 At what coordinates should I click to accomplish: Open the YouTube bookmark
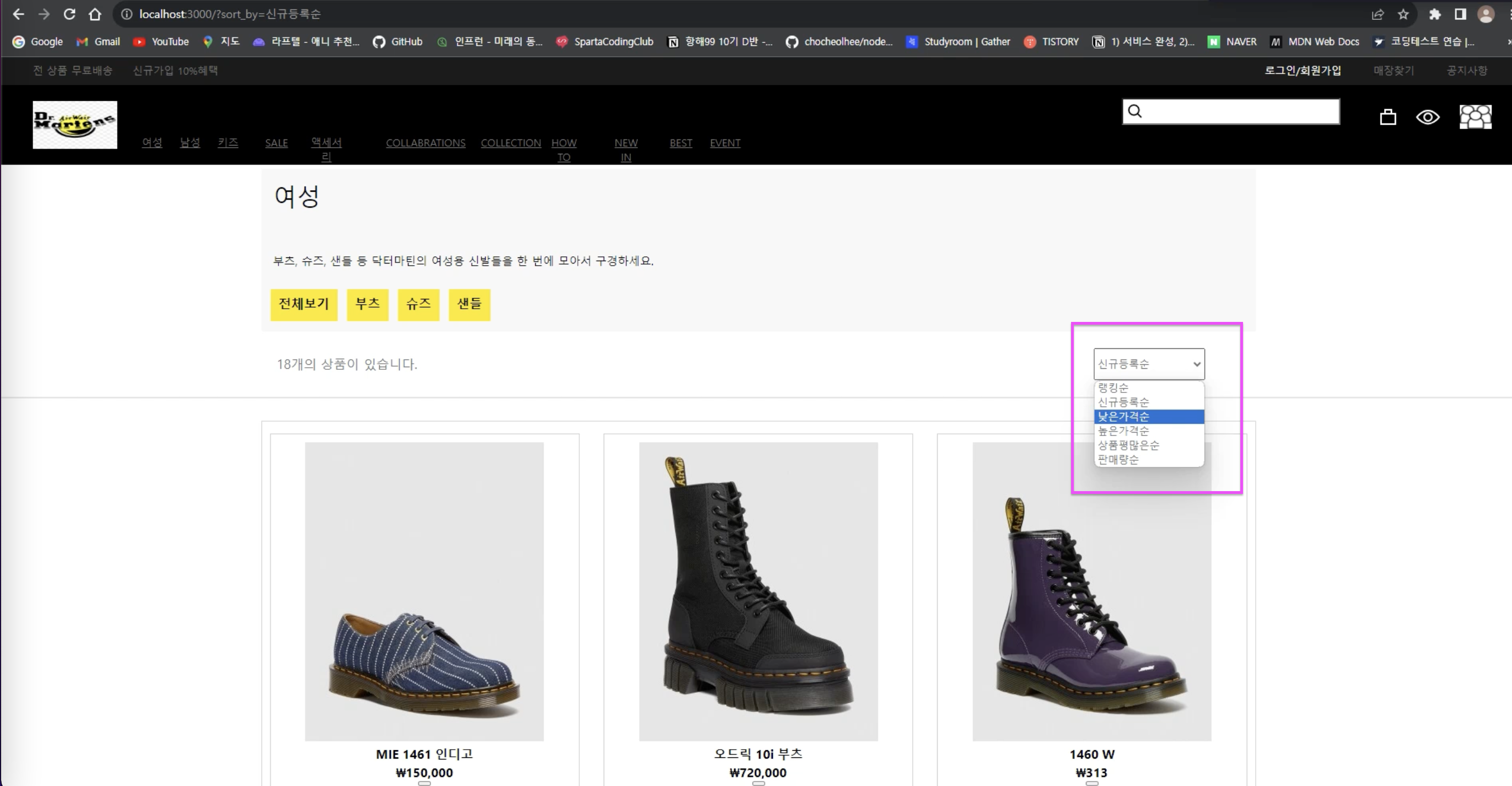(x=161, y=42)
